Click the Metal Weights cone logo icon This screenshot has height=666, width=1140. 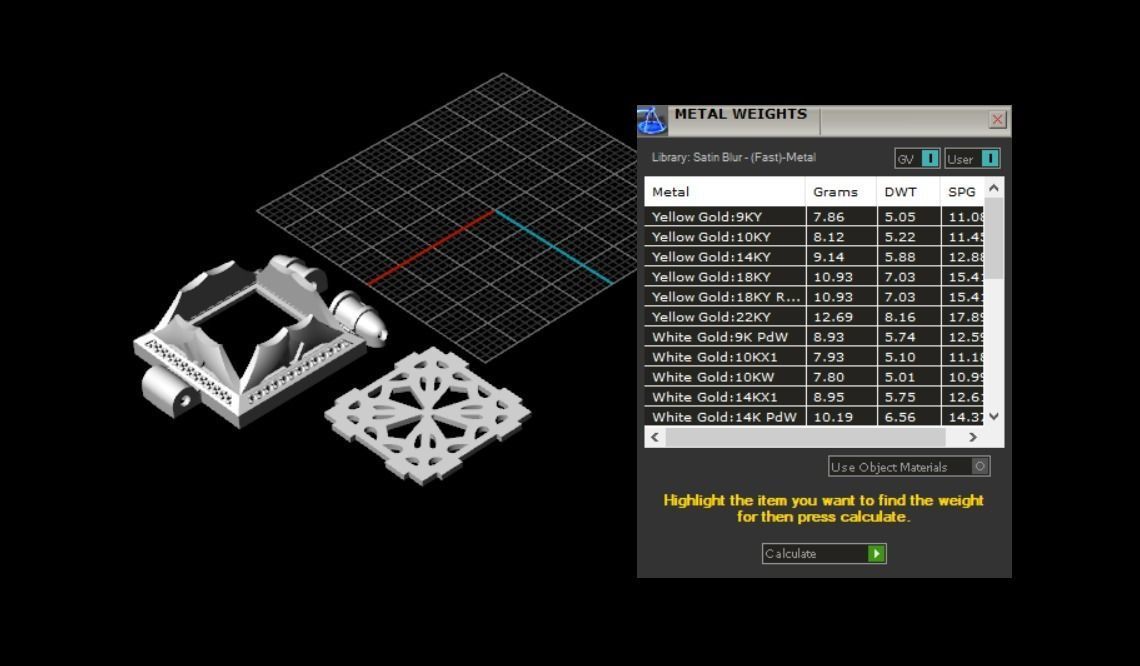point(652,121)
